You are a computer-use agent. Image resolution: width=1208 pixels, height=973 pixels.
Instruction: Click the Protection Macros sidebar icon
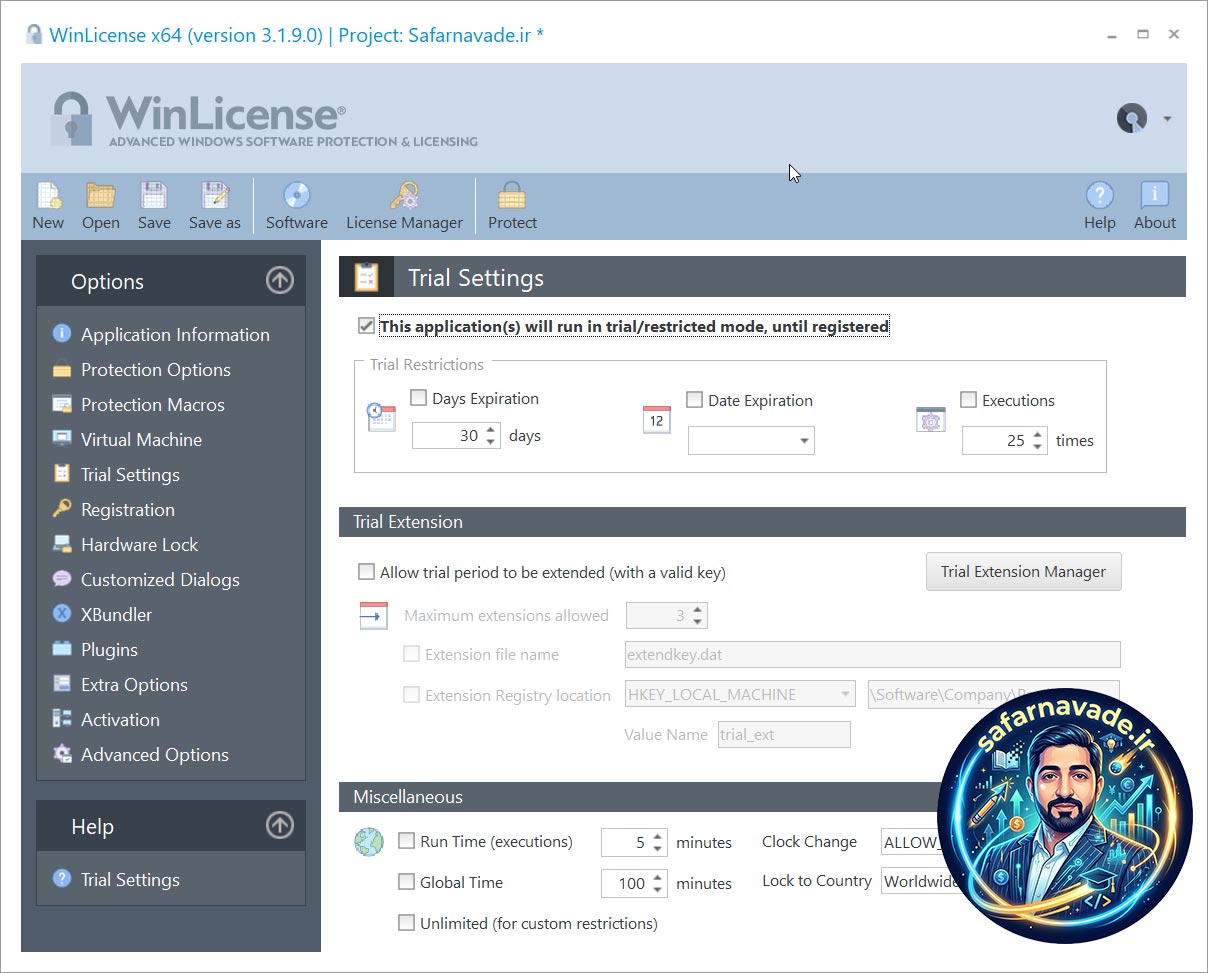[62, 404]
